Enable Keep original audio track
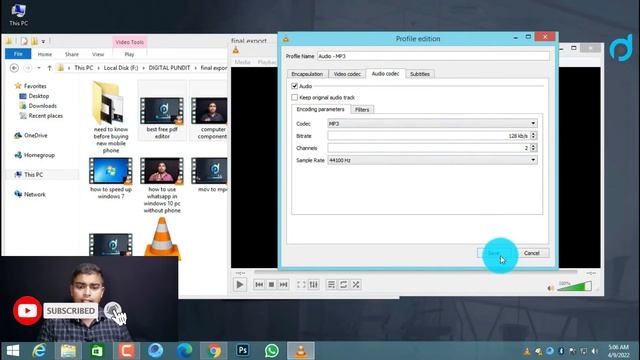Viewport: 640px width, 360px height. tap(294, 98)
